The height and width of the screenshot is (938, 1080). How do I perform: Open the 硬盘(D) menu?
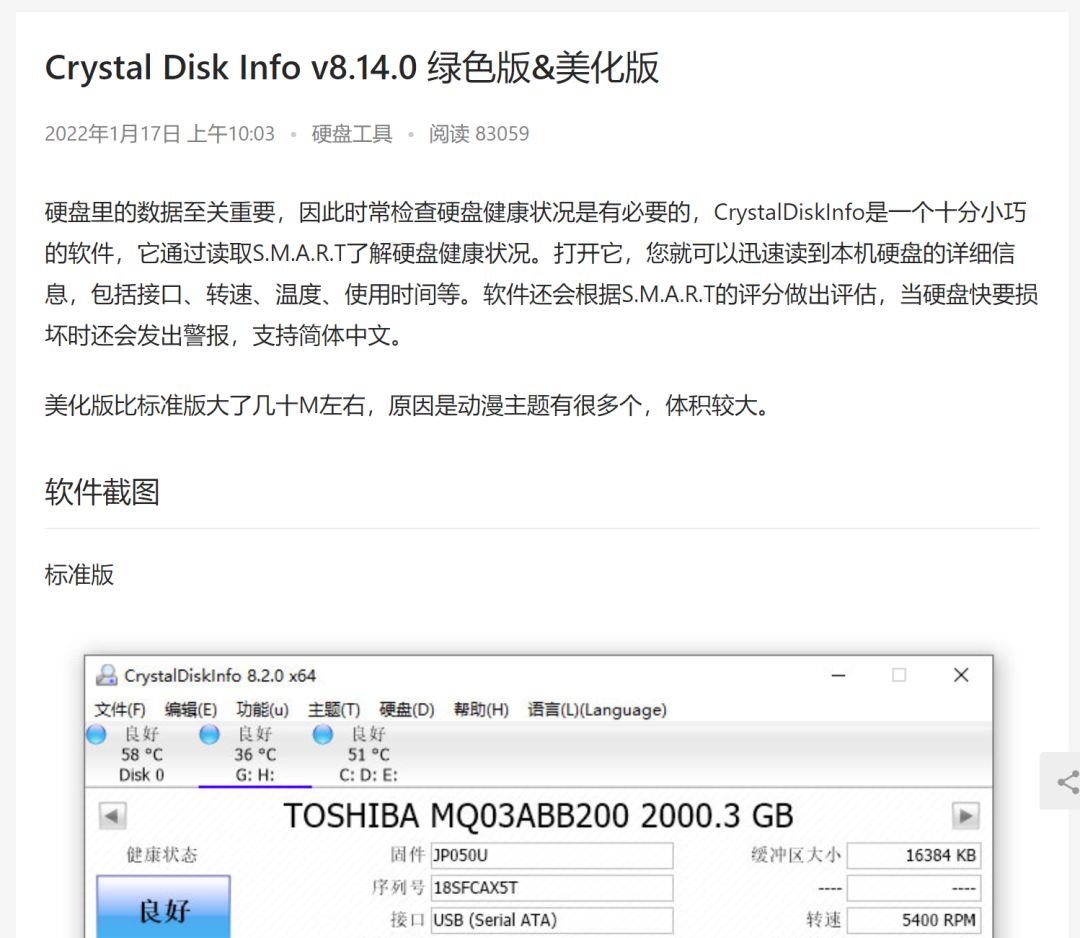click(x=407, y=709)
